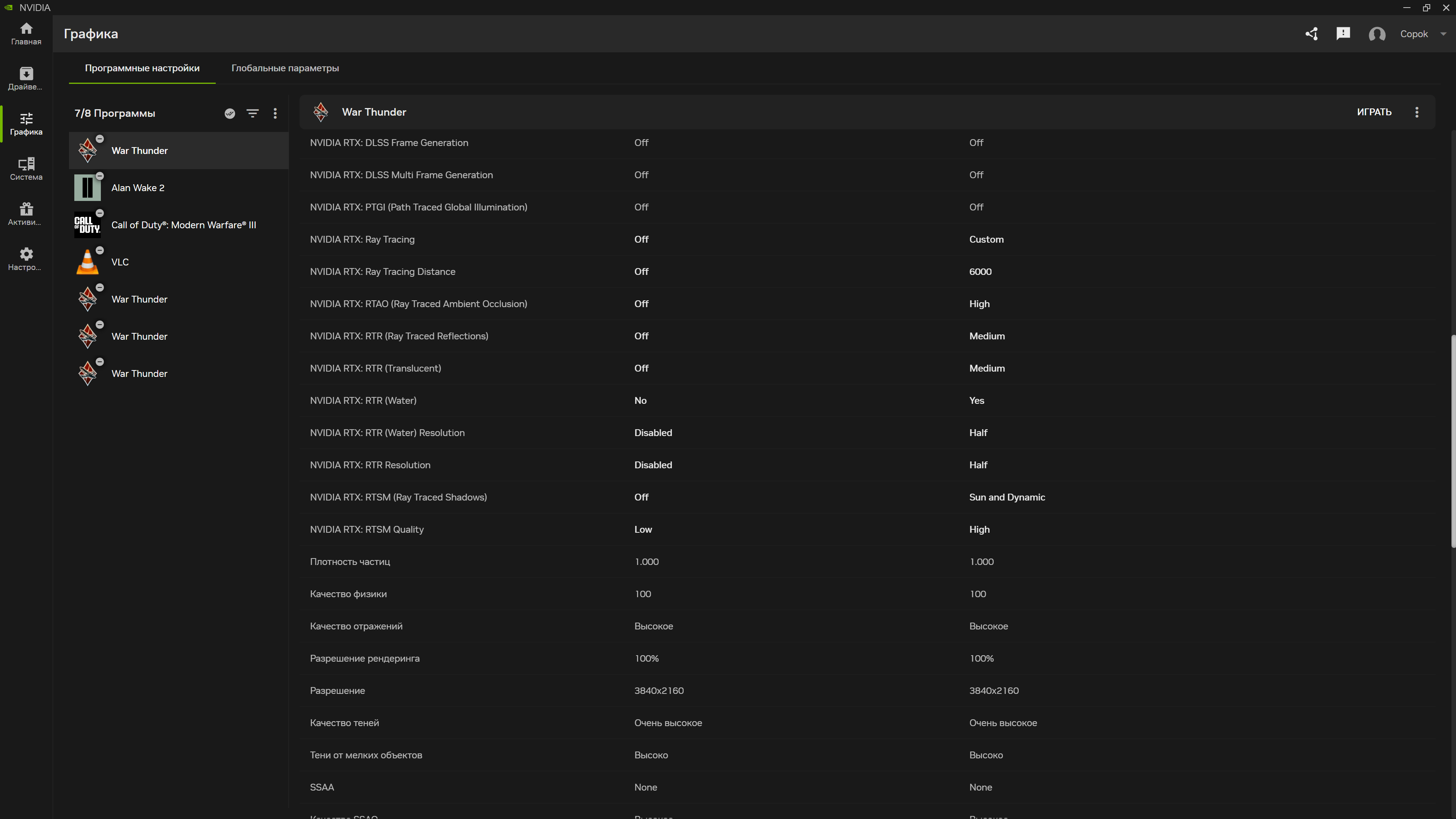Viewport: 1456px width, 819px height.
Task: Open War Thunder header three-dot menu
Action: pyautogui.click(x=1417, y=112)
